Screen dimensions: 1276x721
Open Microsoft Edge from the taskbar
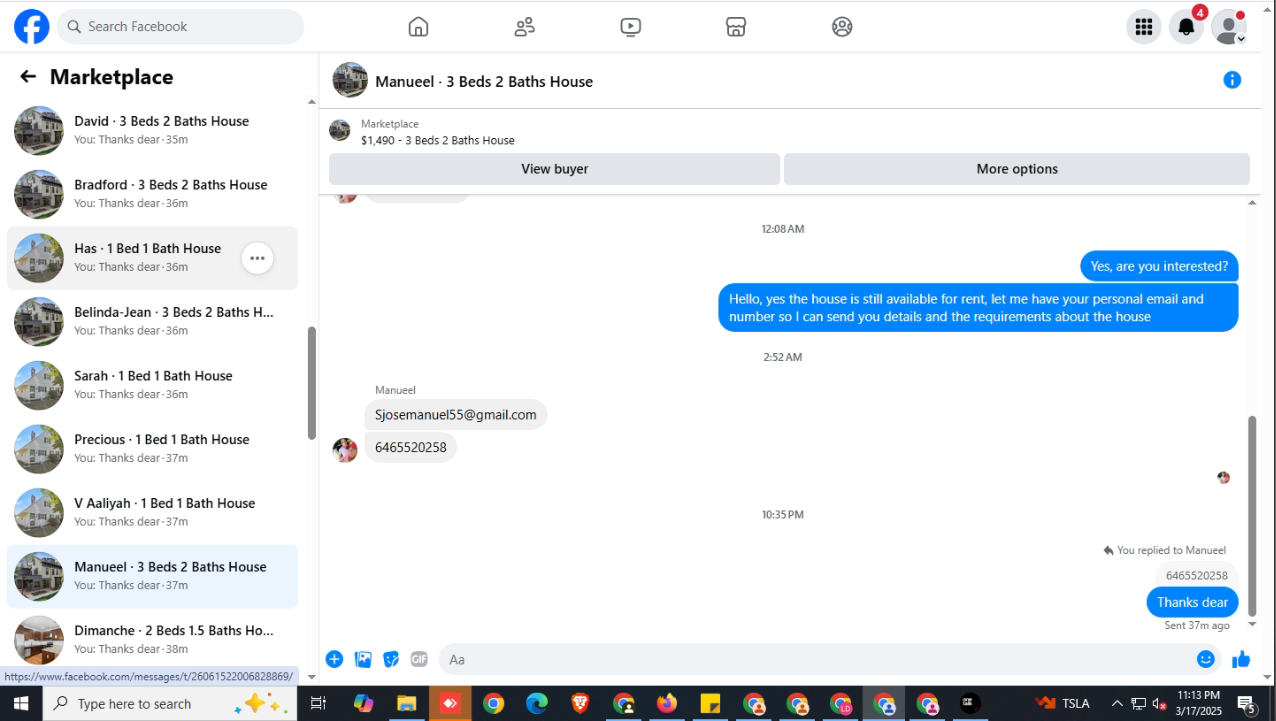tap(537, 704)
